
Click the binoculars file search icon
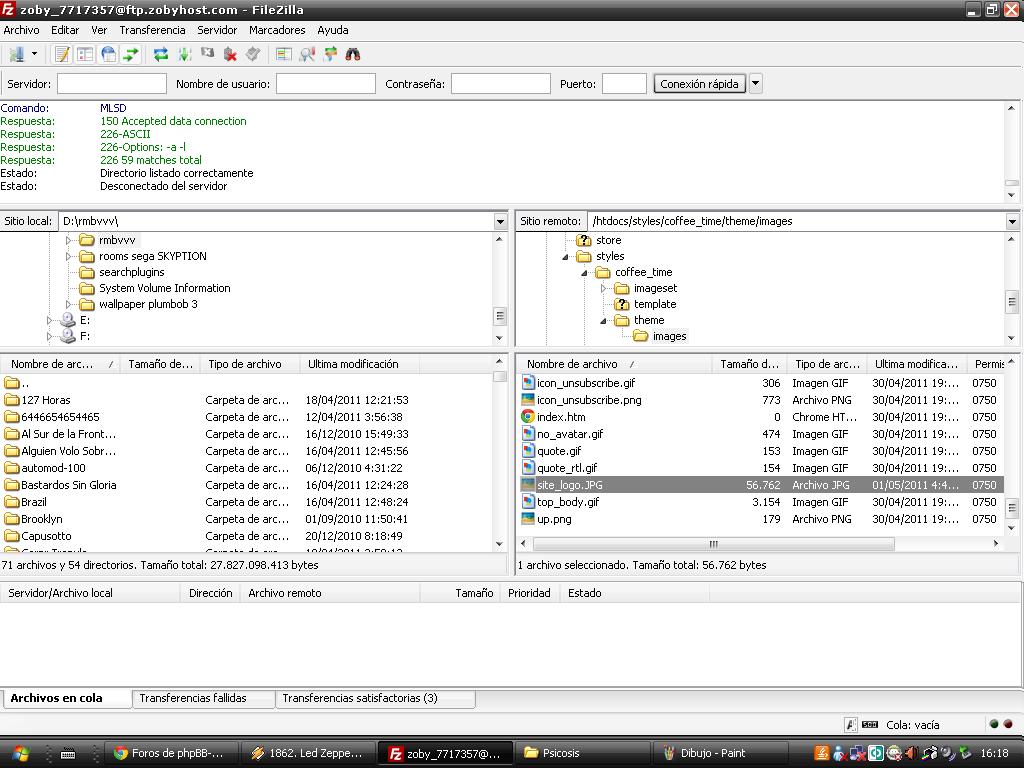click(x=353, y=54)
